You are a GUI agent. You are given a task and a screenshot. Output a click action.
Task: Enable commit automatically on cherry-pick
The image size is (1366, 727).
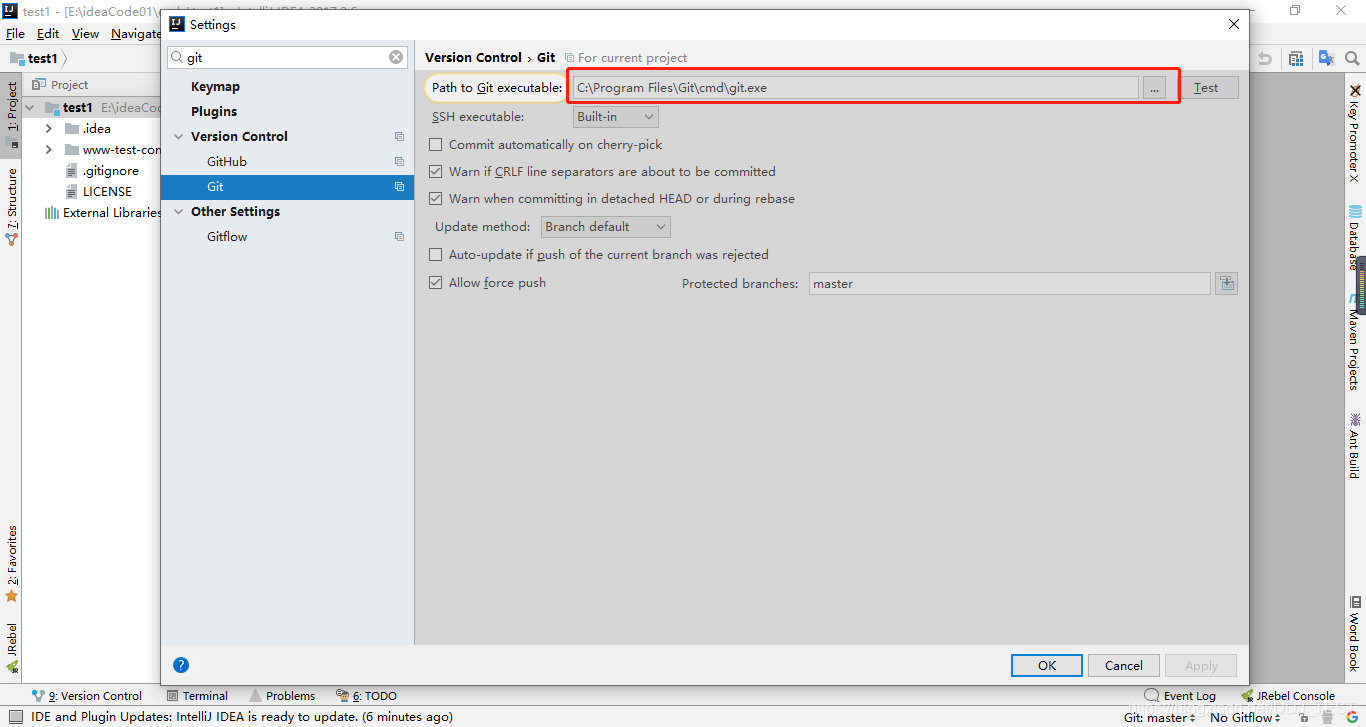pyautogui.click(x=435, y=145)
